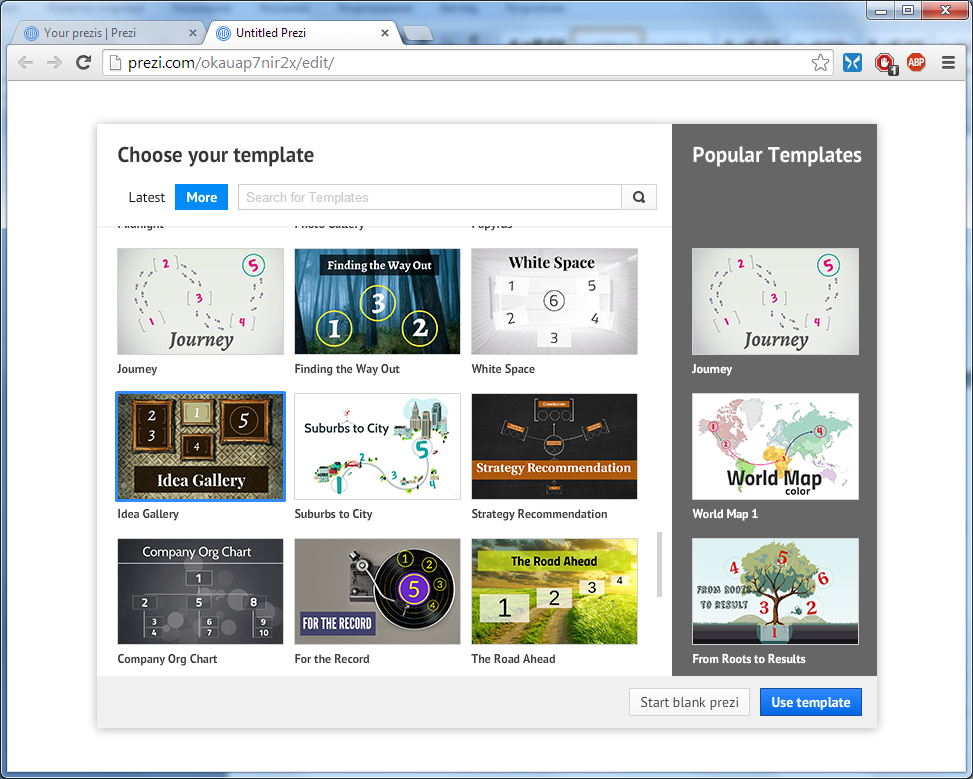
Task: Select the Strategy Recommendation template
Action: click(x=554, y=446)
